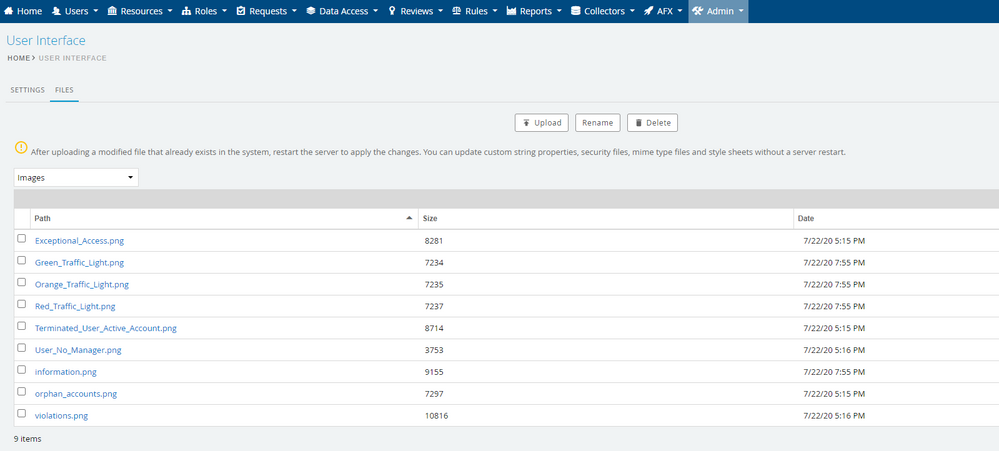Viewport: 999px width, 451px height.
Task: Sort the table by Path column header
Action: click(x=42, y=218)
